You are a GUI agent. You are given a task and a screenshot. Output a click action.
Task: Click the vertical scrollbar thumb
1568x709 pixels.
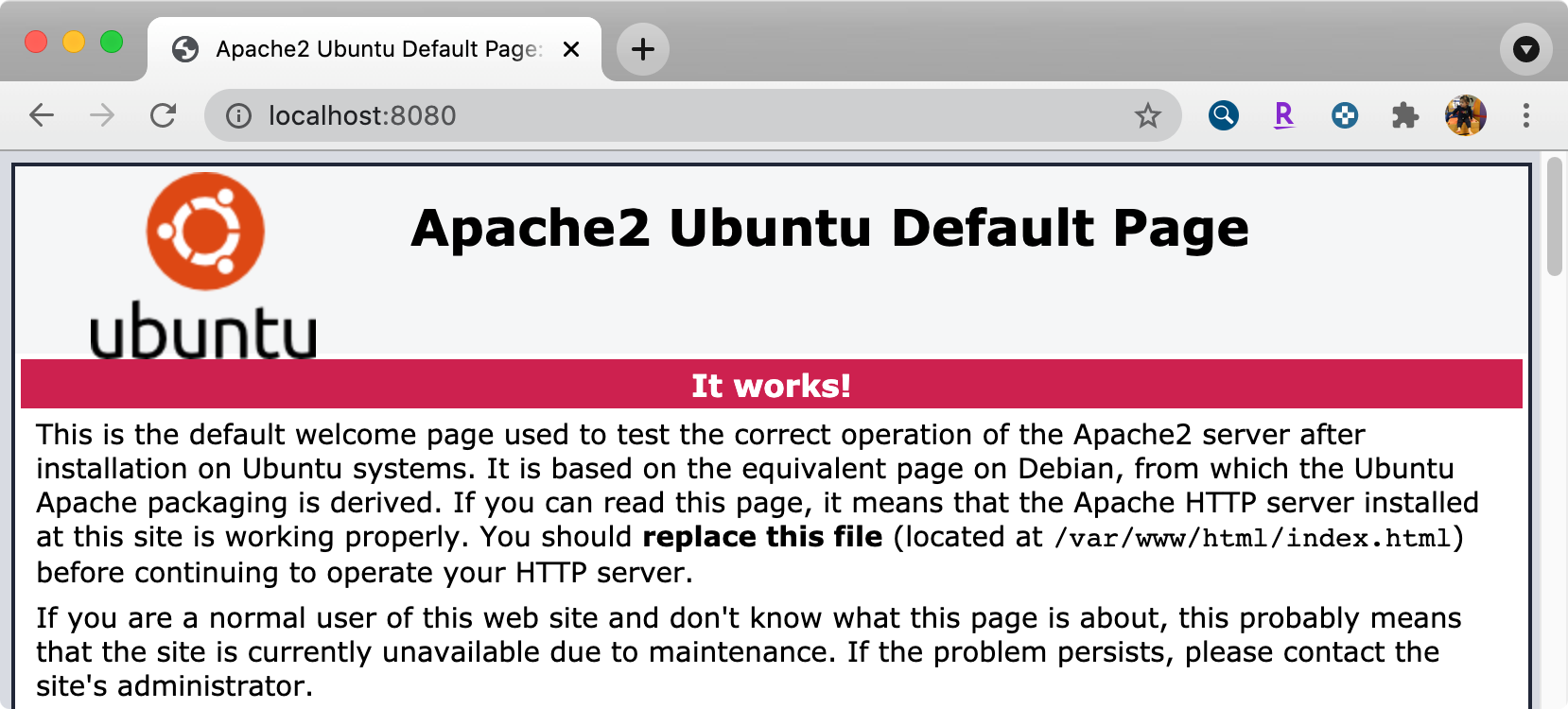(x=1554, y=217)
